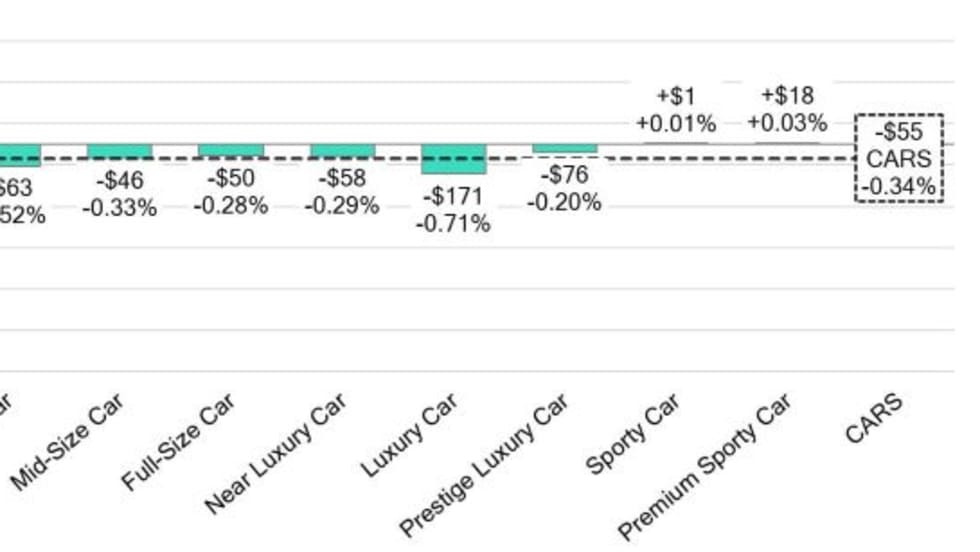The width and height of the screenshot is (980, 552).
Task: Click the Near Luxury Car axis label
Action: [277, 453]
